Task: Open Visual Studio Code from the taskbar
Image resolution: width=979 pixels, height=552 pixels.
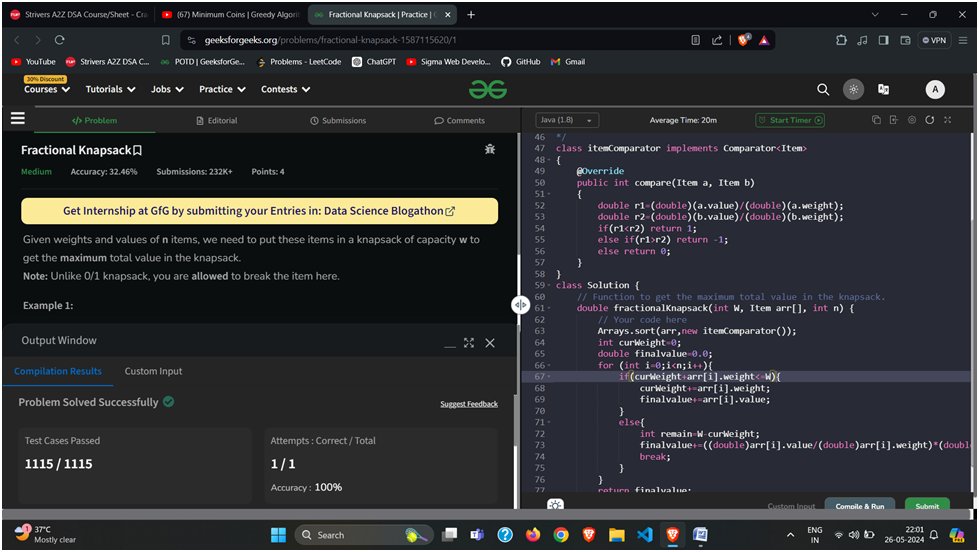Action: [x=645, y=535]
